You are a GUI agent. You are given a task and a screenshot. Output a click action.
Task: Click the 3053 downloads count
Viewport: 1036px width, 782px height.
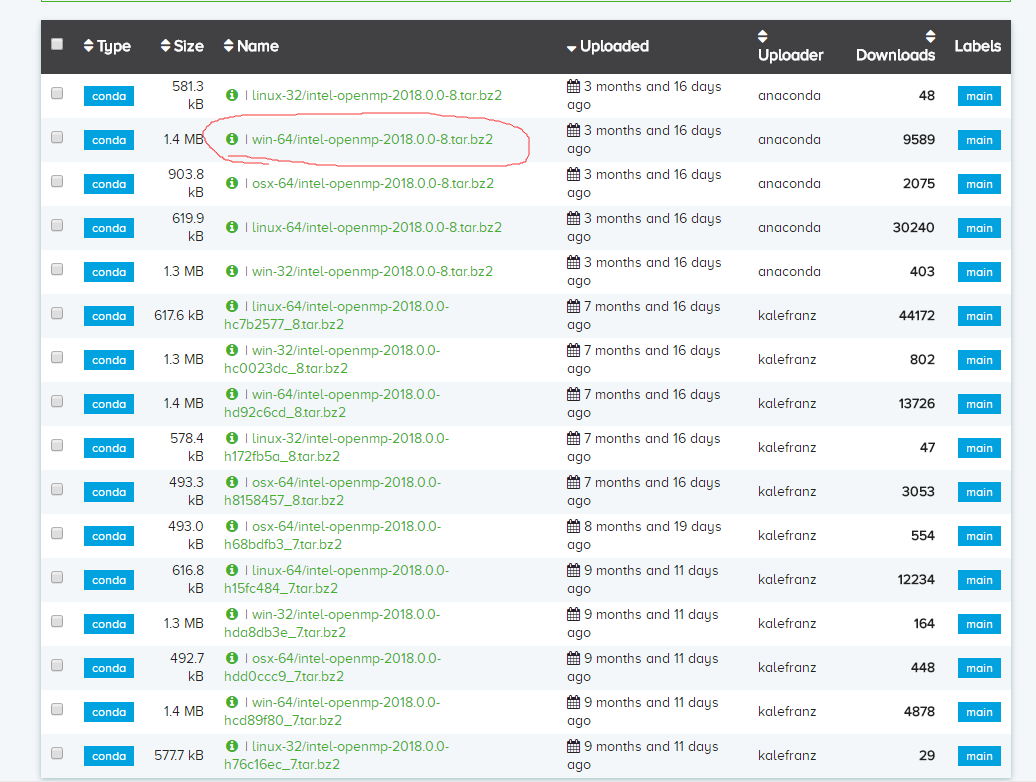[x=918, y=491]
